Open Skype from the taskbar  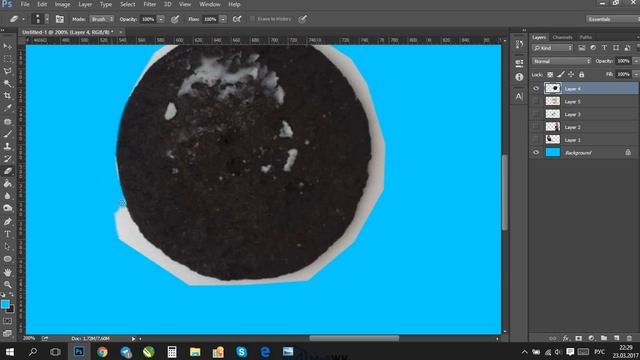point(242,351)
